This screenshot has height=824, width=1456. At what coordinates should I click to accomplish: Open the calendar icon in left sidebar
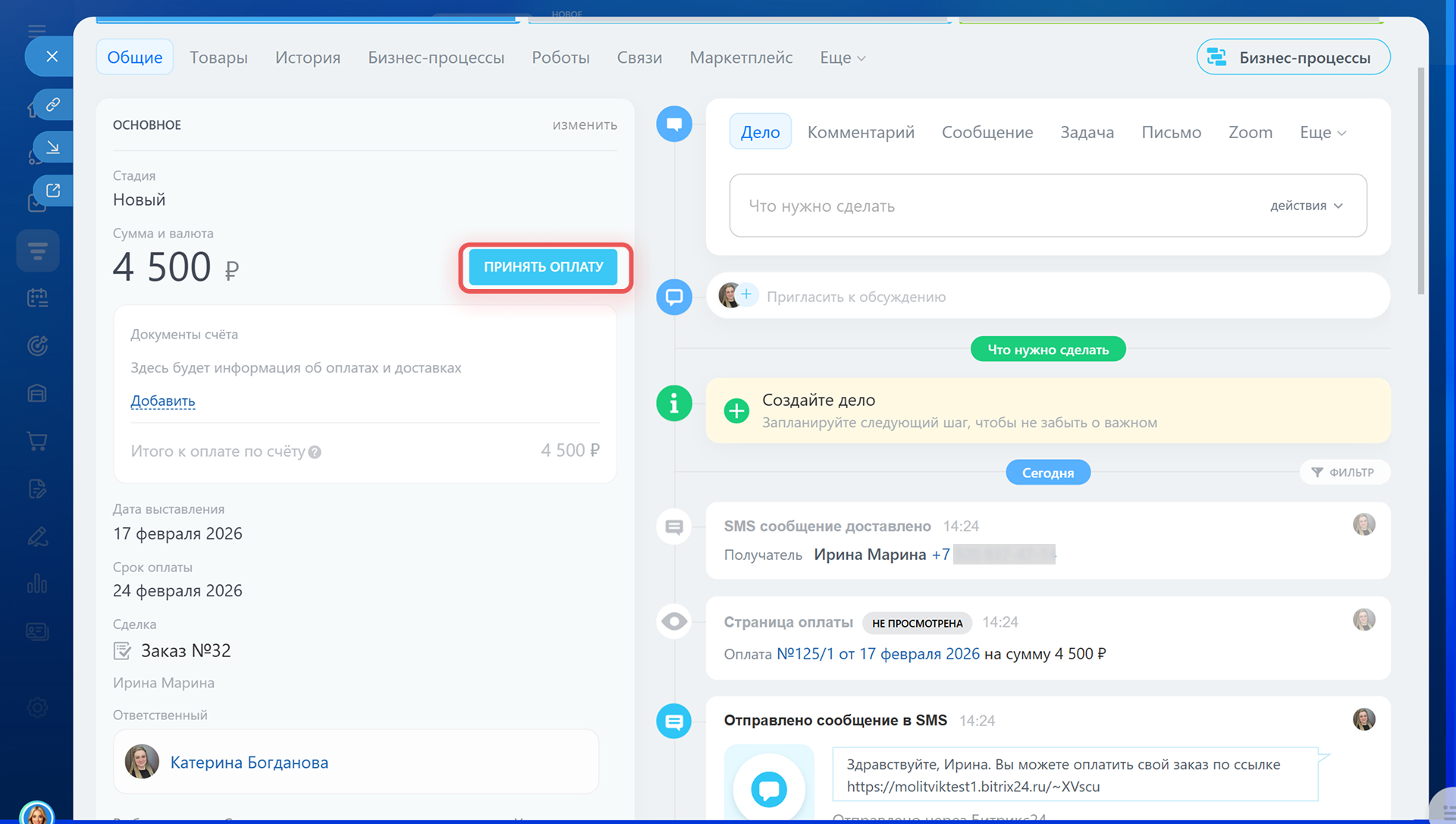point(37,298)
